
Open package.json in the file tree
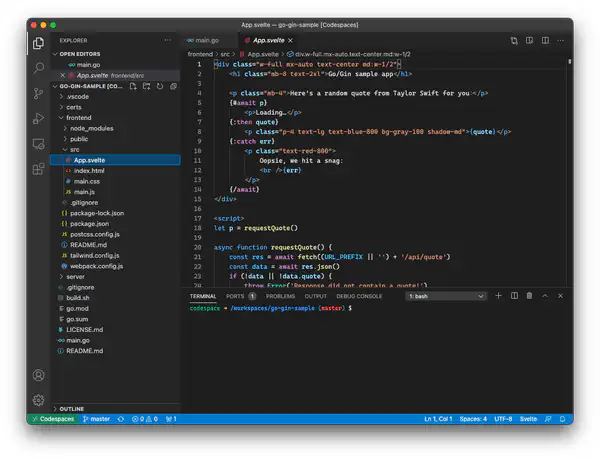[90, 223]
